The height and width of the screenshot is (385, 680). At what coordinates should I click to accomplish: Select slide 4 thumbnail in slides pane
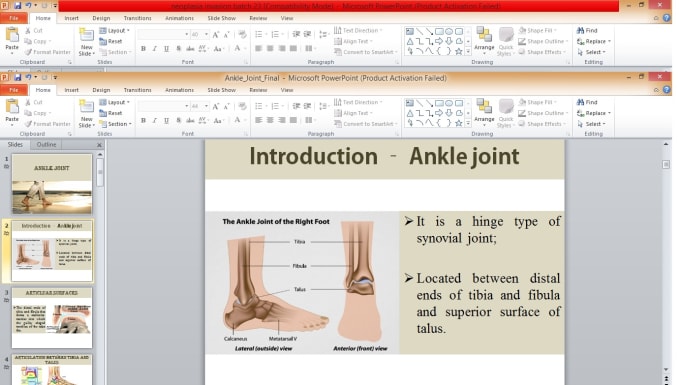(x=52, y=369)
